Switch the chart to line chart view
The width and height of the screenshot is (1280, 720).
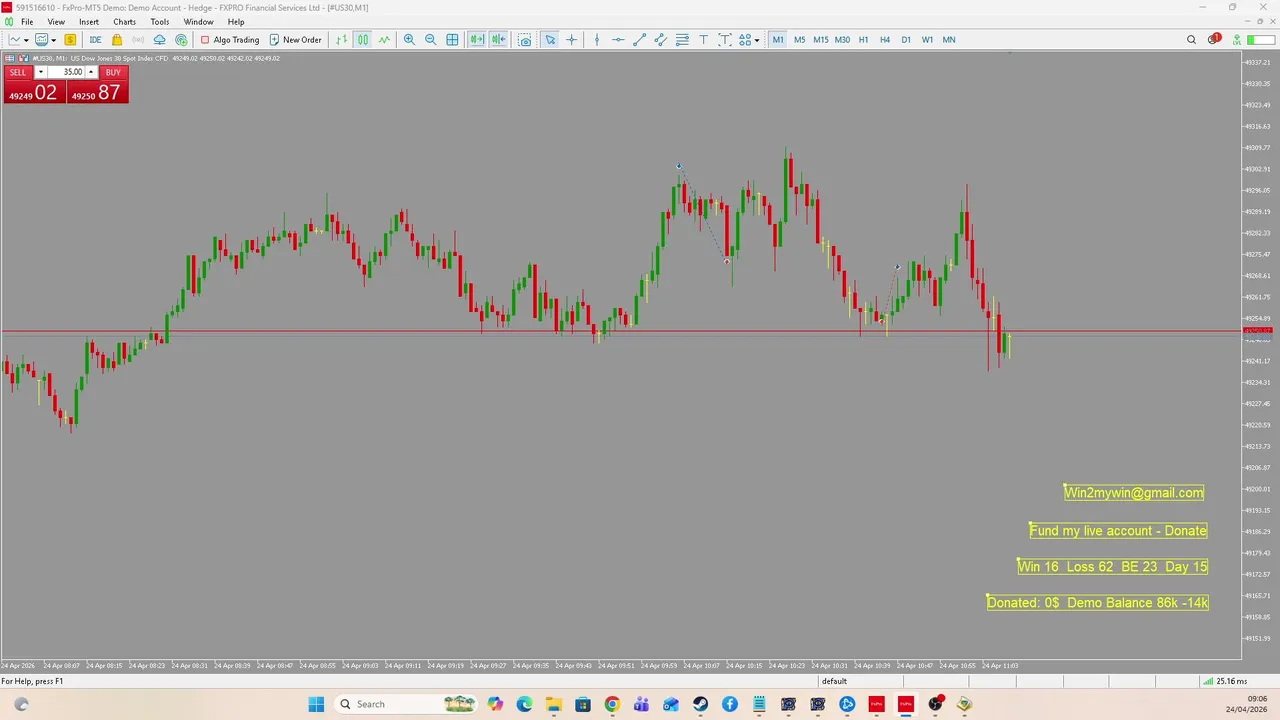[384, 40]
